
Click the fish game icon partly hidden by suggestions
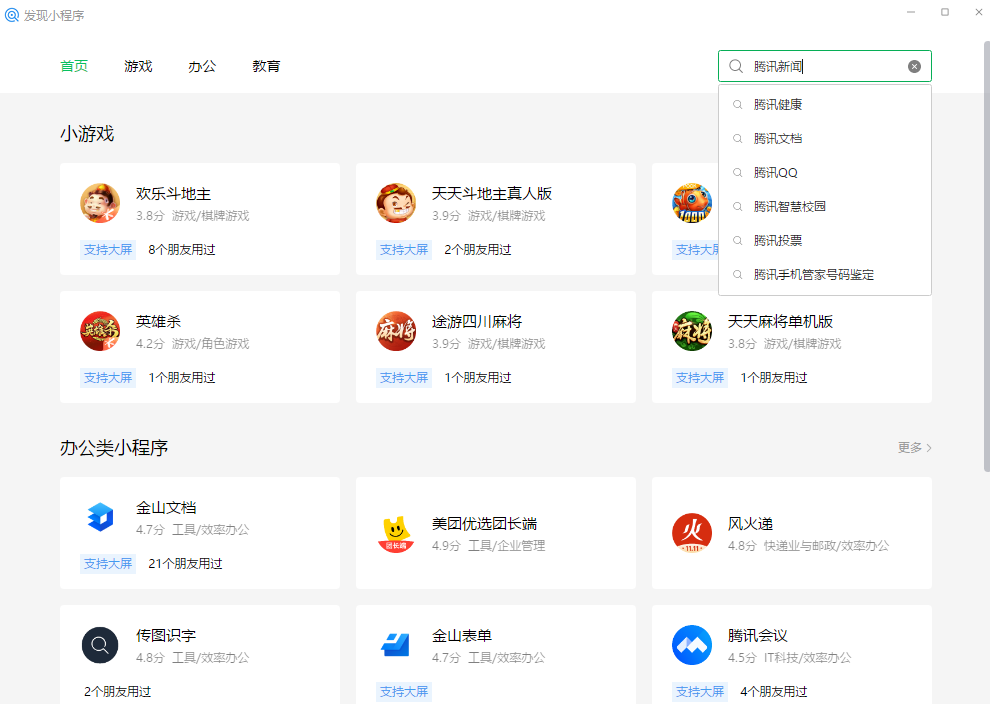[691, 203]
